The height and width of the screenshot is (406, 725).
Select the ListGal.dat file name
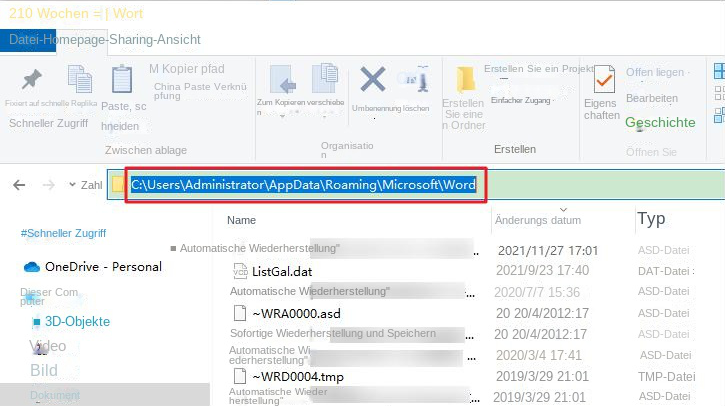pyautogui.click(x=282, y=271)
